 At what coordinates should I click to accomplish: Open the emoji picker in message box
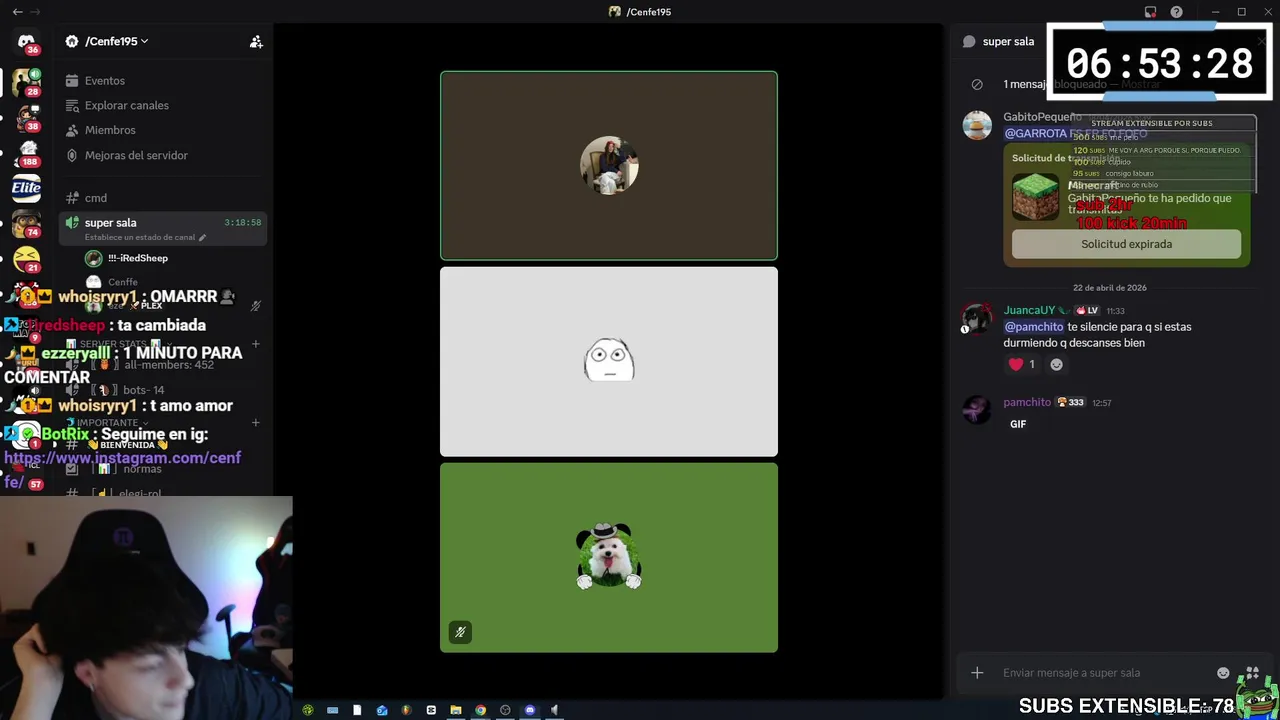click(1223, 673)
